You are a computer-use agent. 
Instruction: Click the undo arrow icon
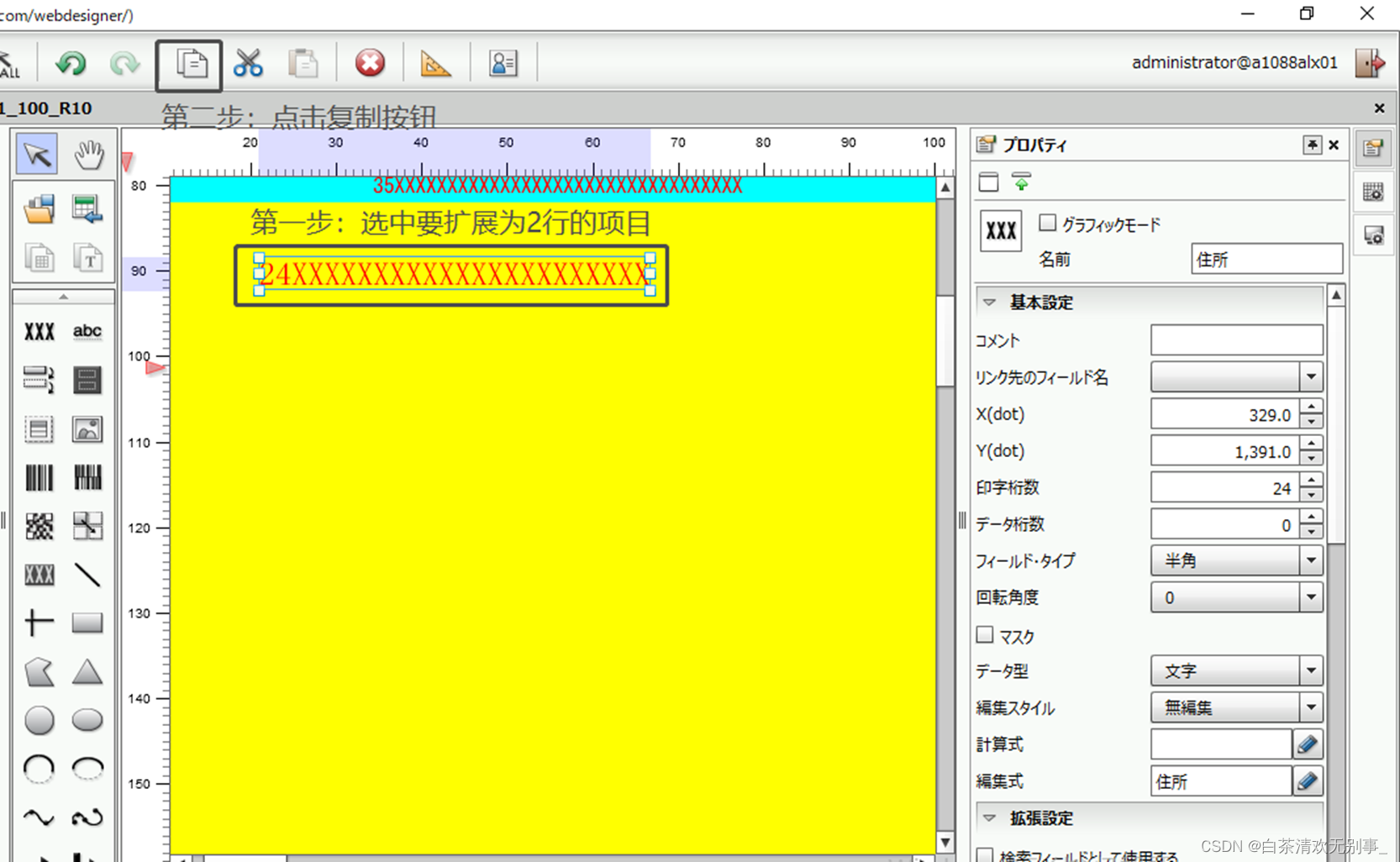click(71, 62)
